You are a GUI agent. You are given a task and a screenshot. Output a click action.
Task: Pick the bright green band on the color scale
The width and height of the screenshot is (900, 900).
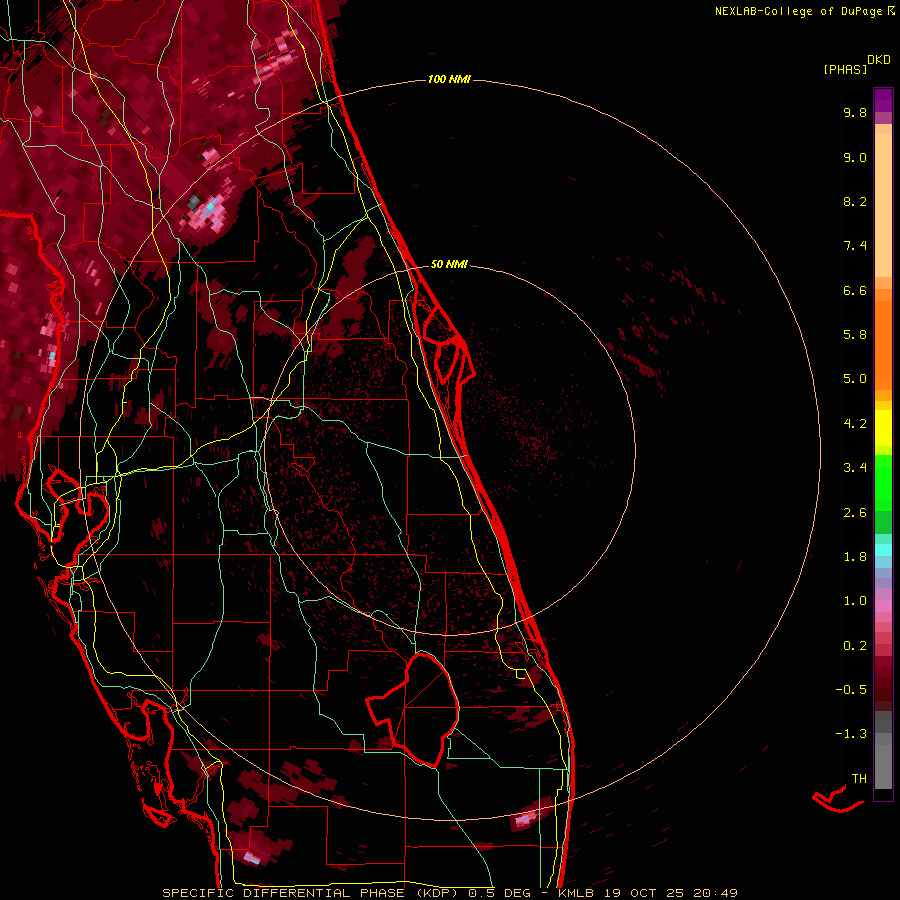pos(883,482)
